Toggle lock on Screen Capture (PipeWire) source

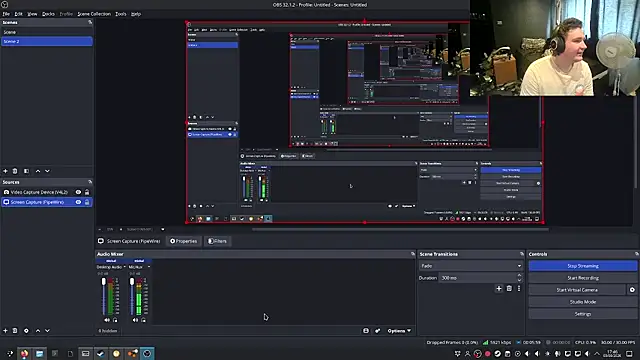tap(87, 202)
